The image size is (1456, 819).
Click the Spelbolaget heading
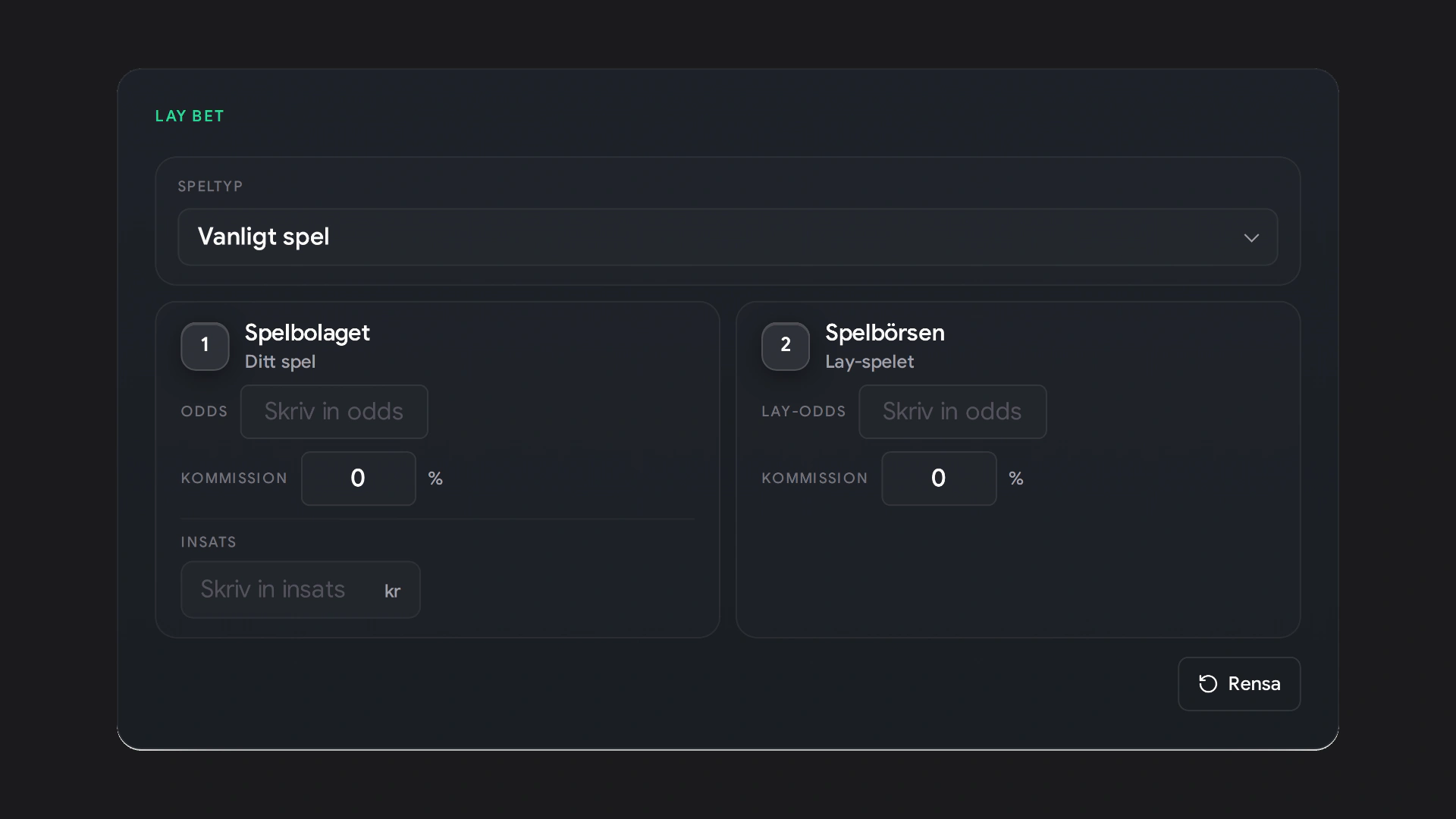tap(307, 333)
